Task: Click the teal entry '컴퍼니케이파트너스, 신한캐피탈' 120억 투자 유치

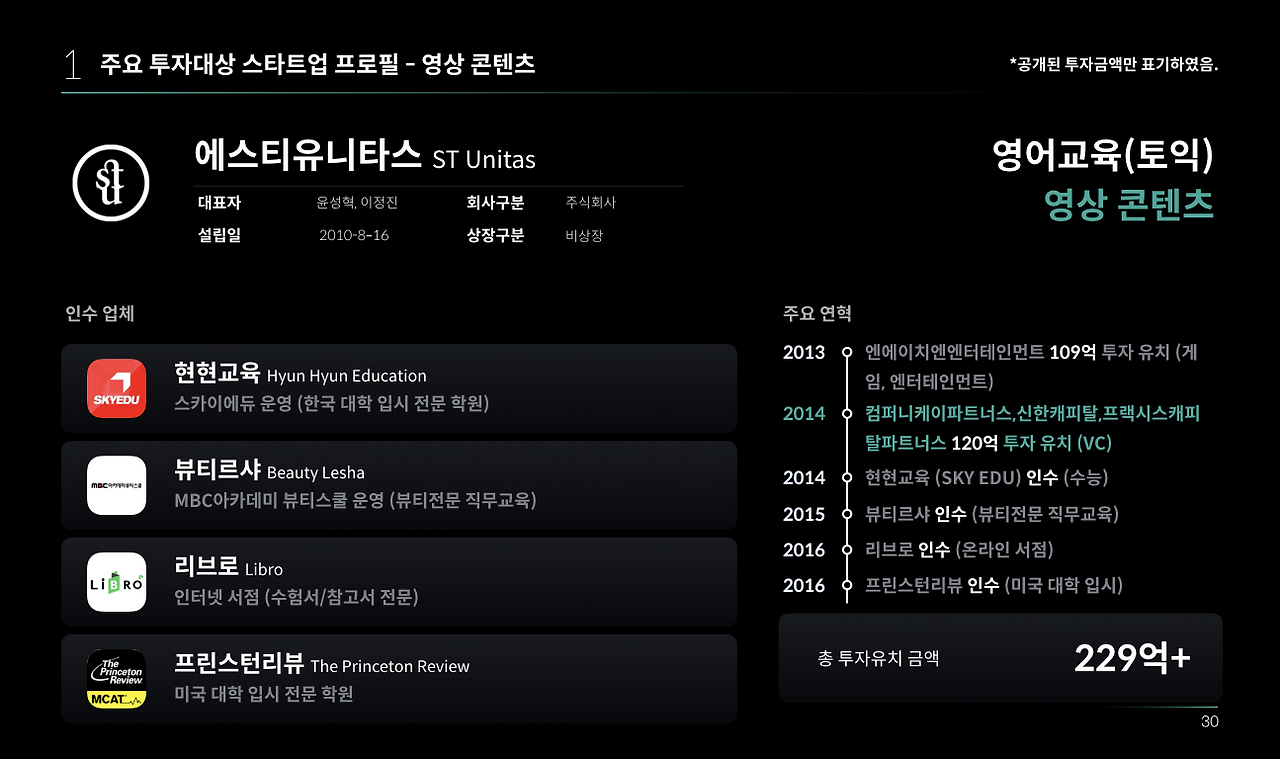Action: pos(1032,428)
